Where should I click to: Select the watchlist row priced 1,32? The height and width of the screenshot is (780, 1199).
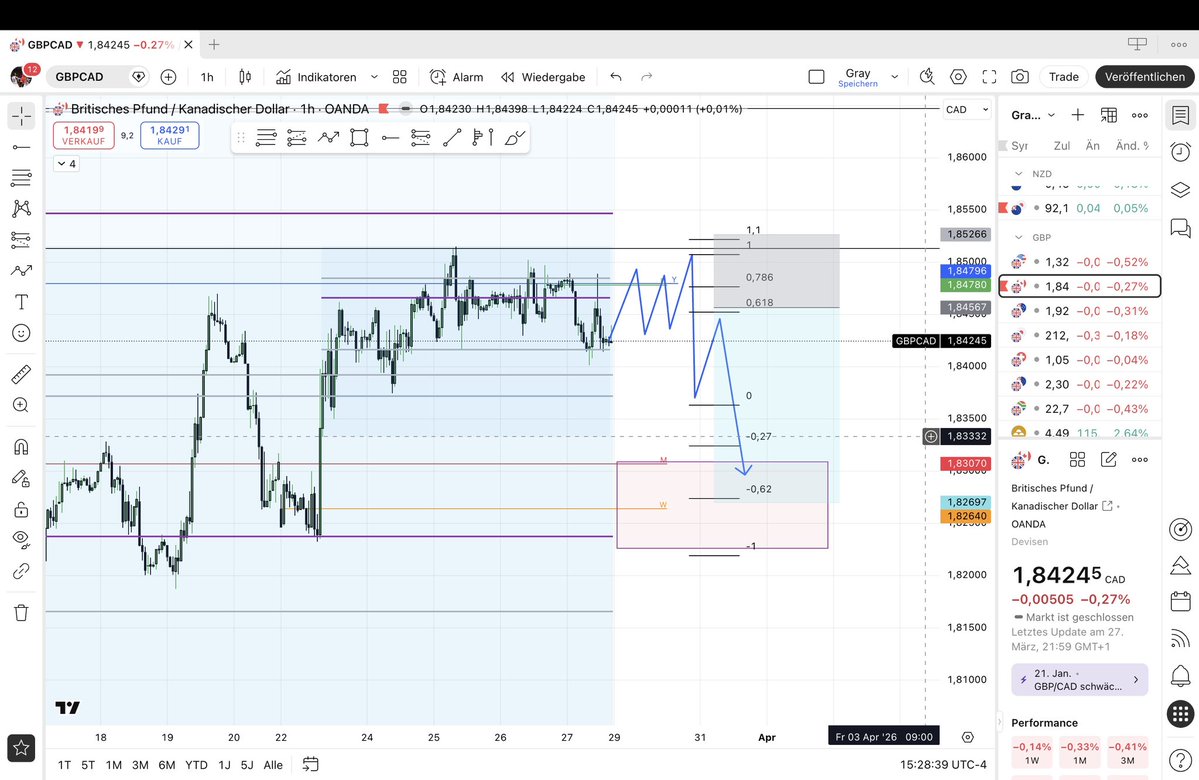[1079, 262]
